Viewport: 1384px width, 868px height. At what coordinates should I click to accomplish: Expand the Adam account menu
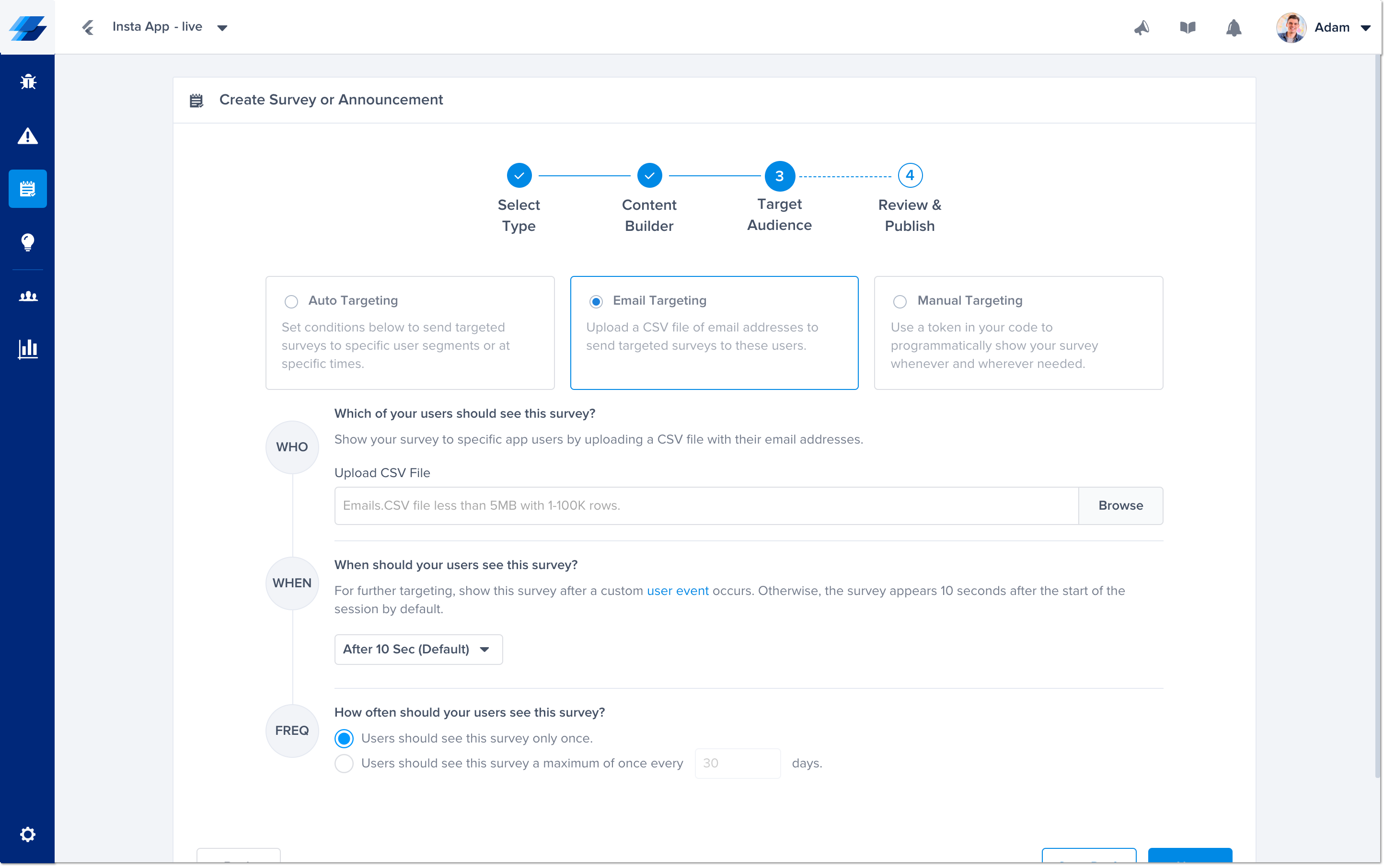click(x=1340, y=28)
